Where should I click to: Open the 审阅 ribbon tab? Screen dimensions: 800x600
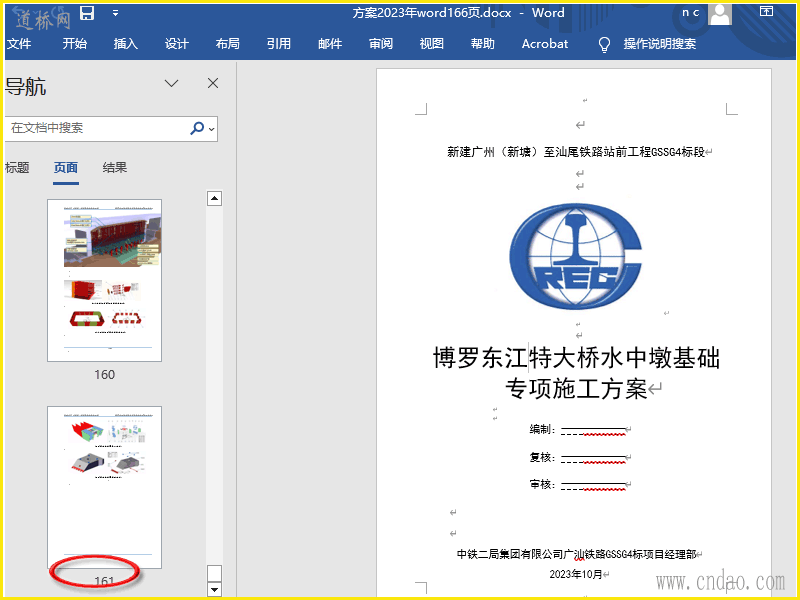[x=381, y=44]
